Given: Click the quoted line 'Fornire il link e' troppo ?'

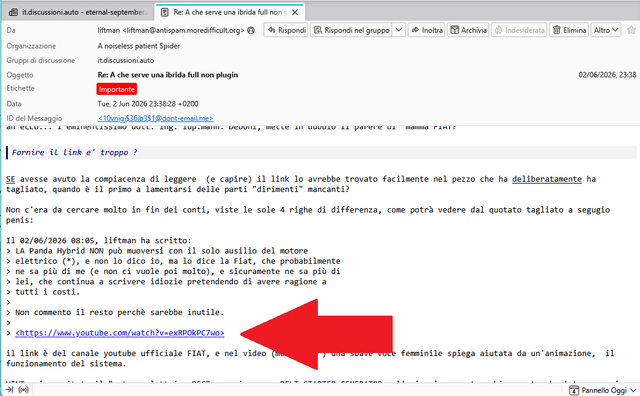Looking at the screenshot, I should (74, 152).
